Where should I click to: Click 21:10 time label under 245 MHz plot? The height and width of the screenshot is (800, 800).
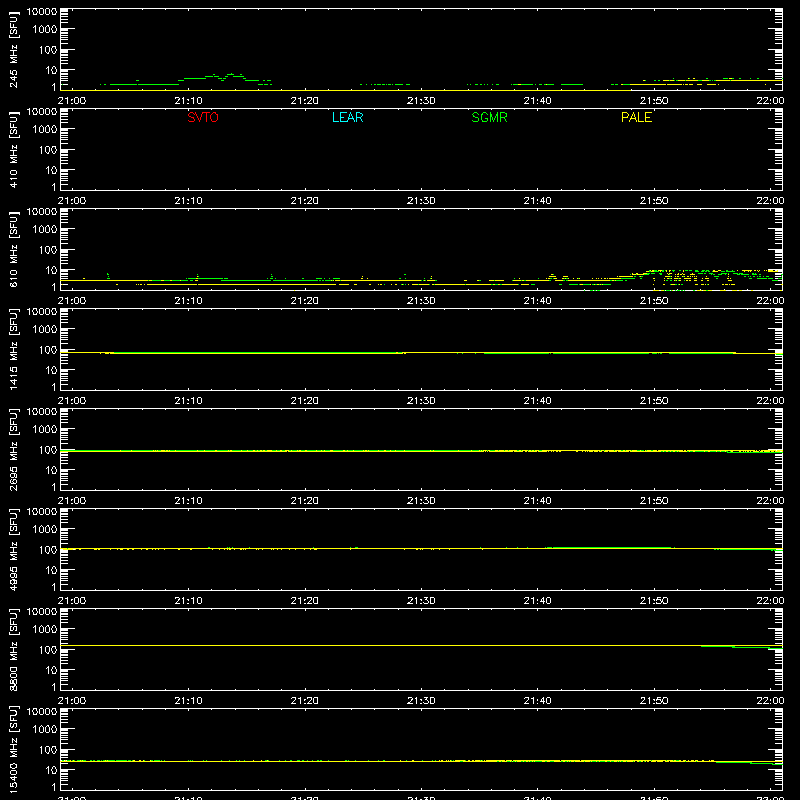pos(188,101)
